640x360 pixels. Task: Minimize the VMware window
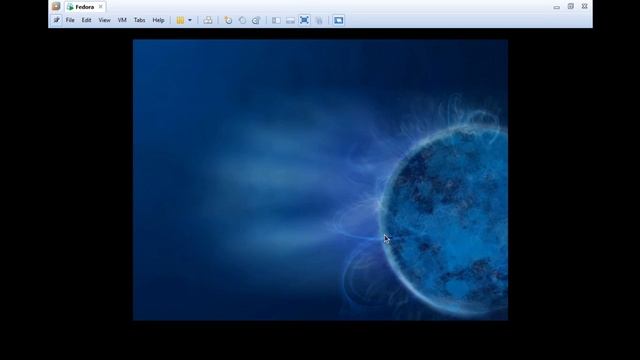pyautogui.click(x=556, y=7)
